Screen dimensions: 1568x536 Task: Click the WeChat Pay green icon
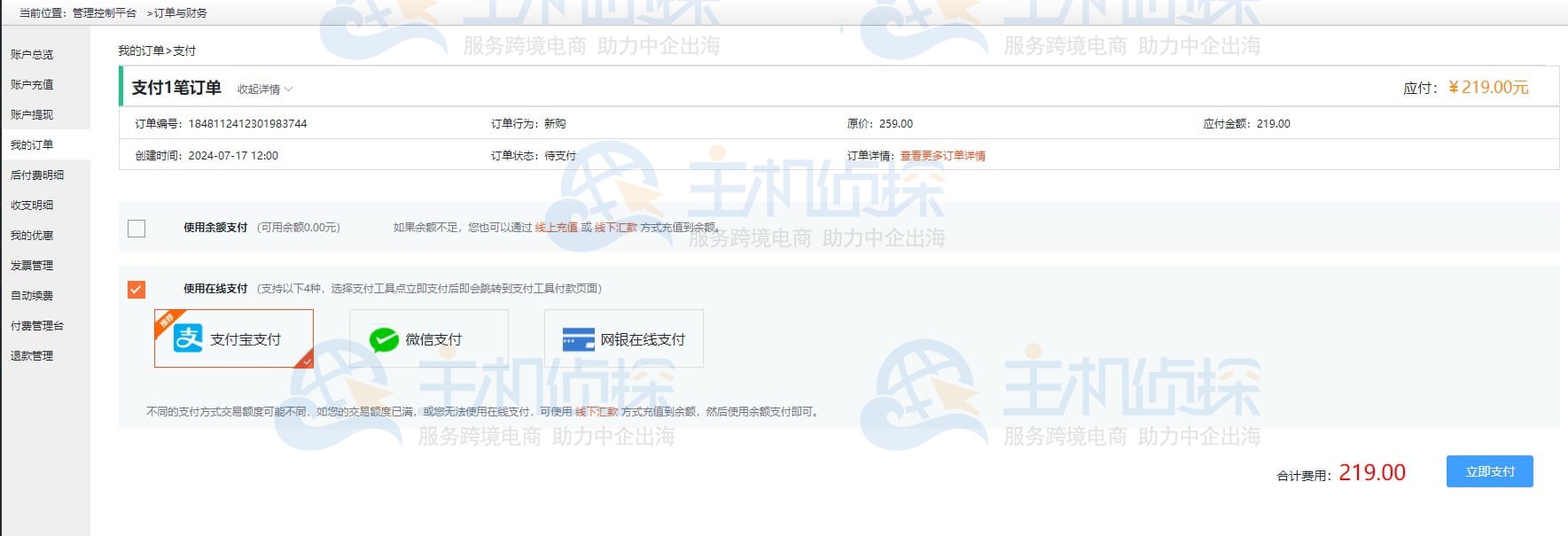tap(384, 339)
